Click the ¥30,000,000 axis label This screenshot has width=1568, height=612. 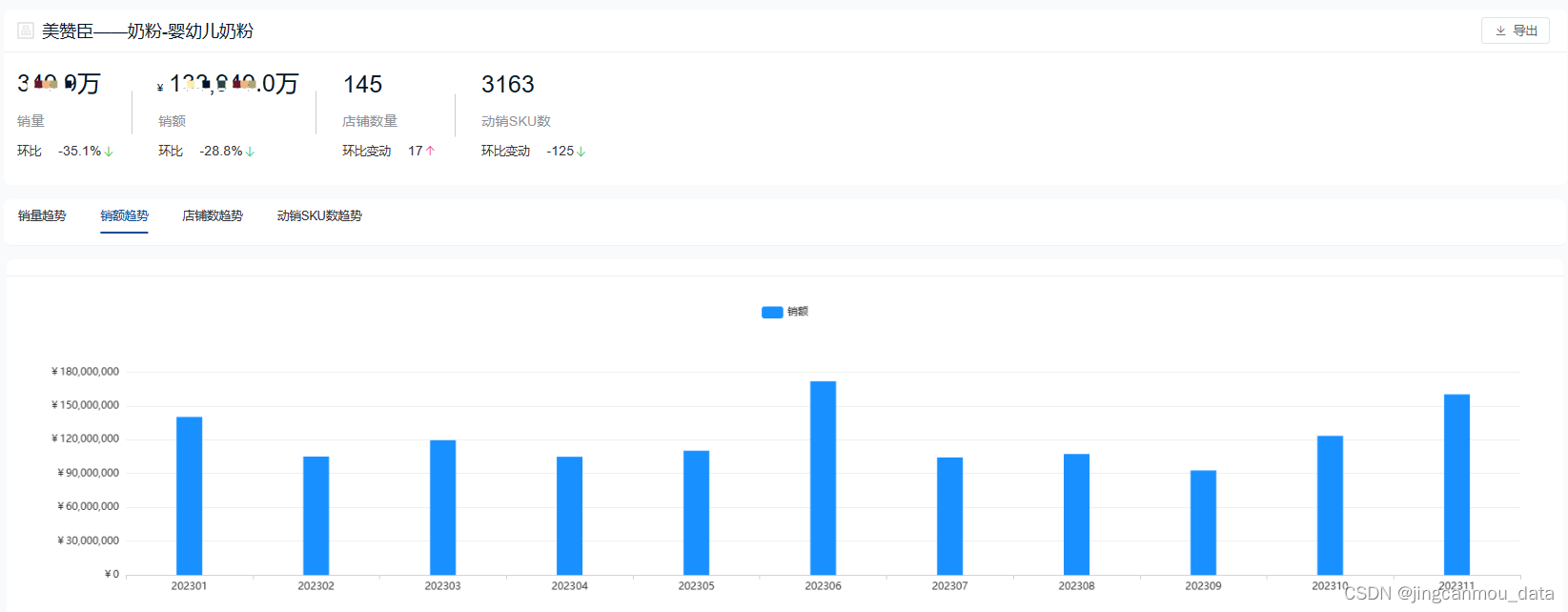pos(88,541)
